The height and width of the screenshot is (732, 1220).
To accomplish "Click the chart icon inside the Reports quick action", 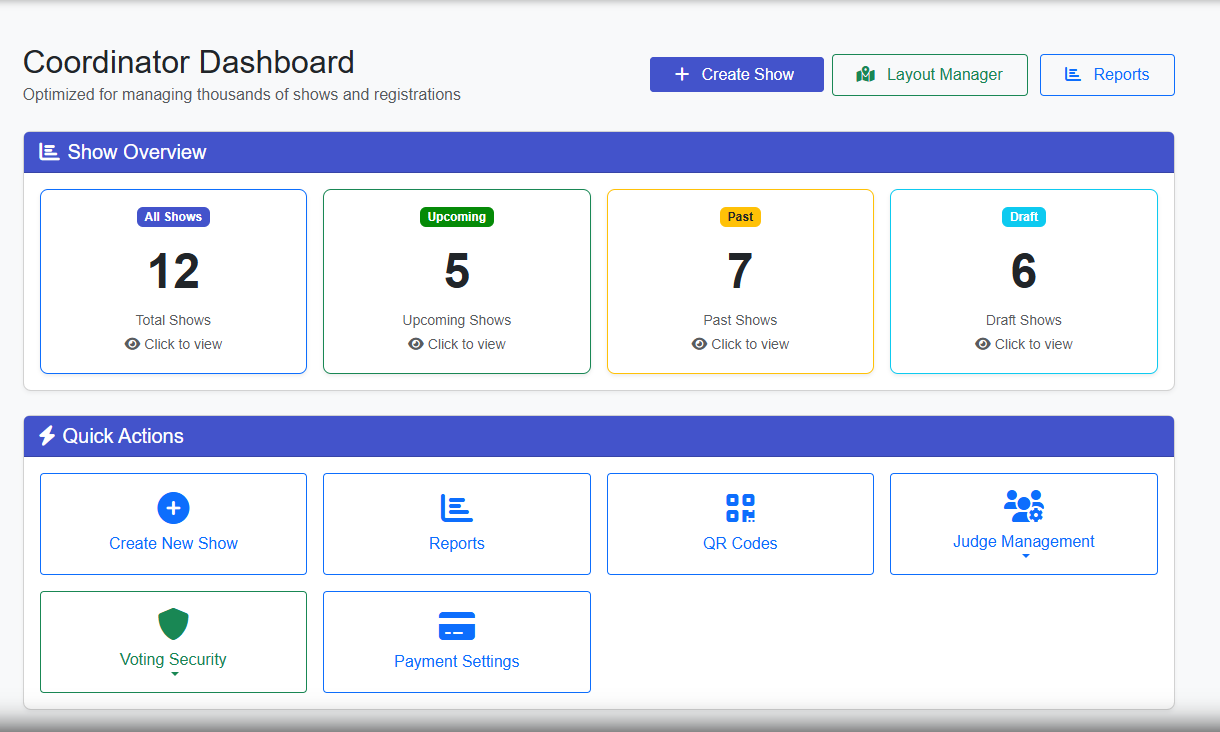I will [456, 508].
